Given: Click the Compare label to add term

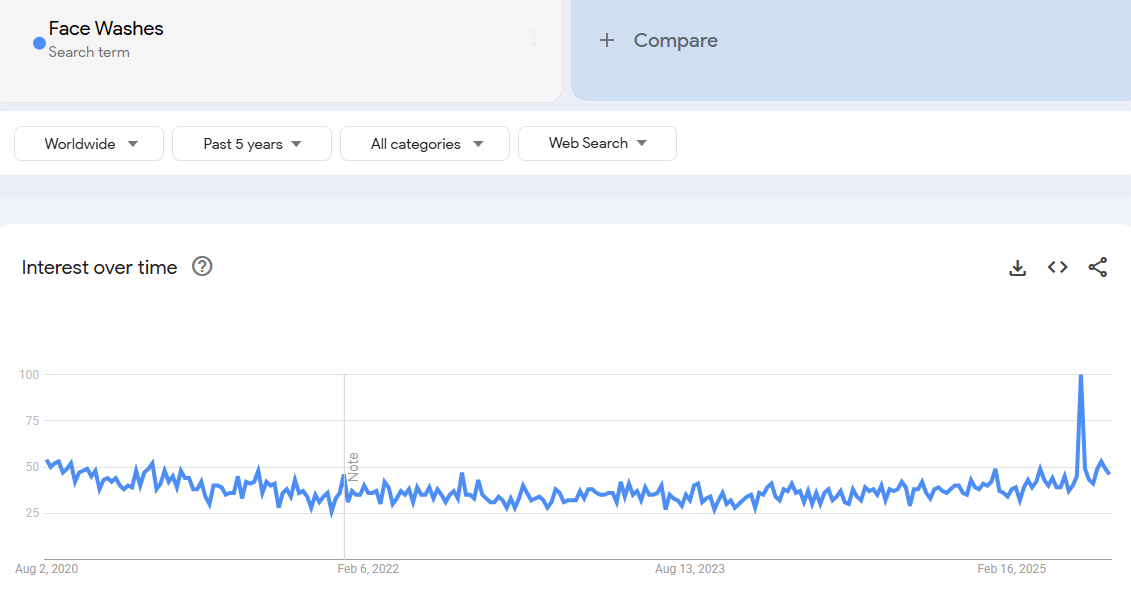Looking at the screenshot, I should coord(675,40).
